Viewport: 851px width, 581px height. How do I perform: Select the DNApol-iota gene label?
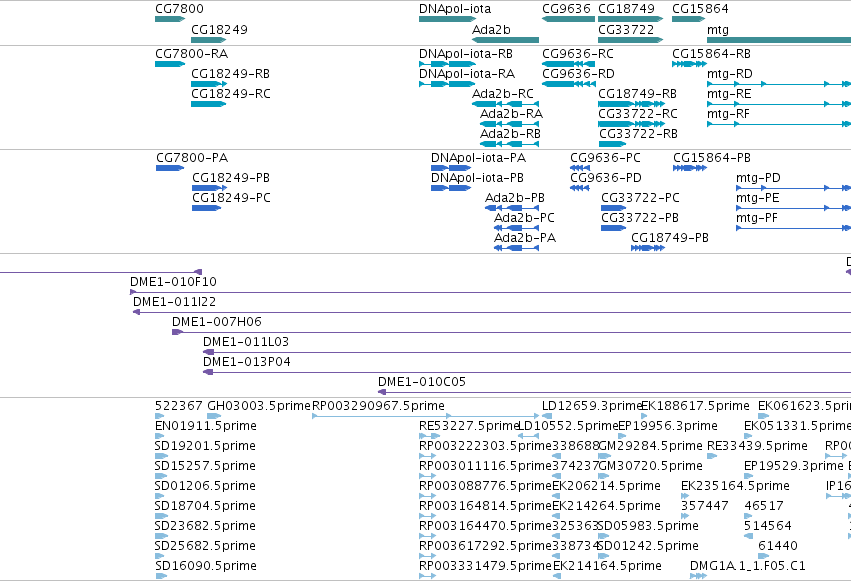point(455,9)
